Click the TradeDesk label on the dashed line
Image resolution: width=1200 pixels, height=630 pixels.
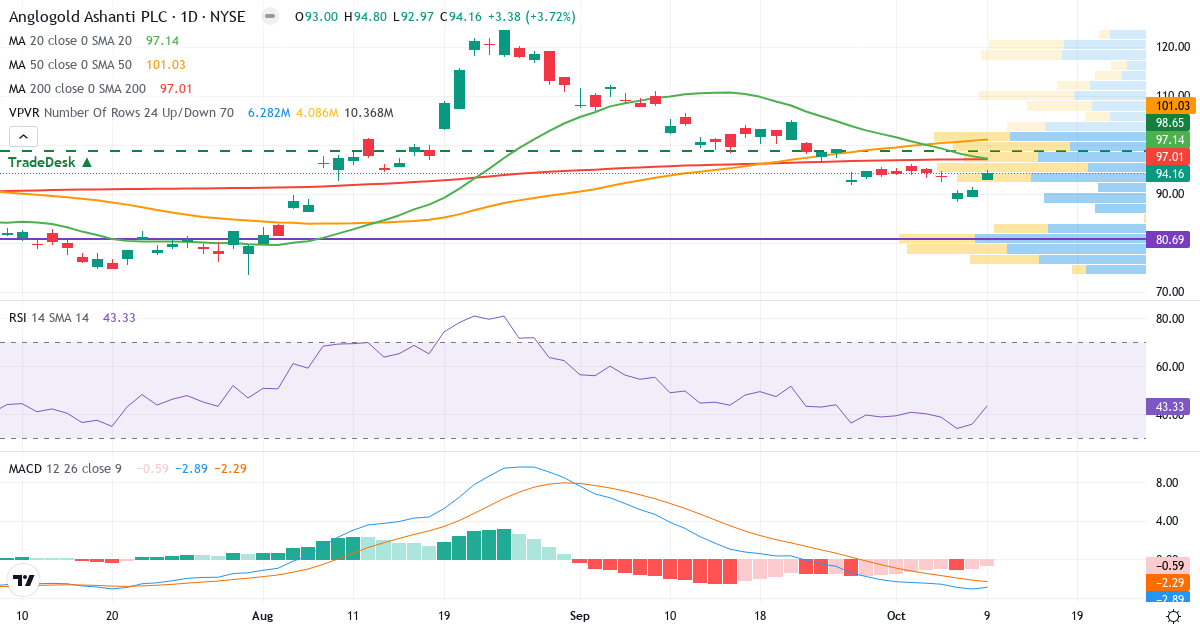[x=50, y=161]
